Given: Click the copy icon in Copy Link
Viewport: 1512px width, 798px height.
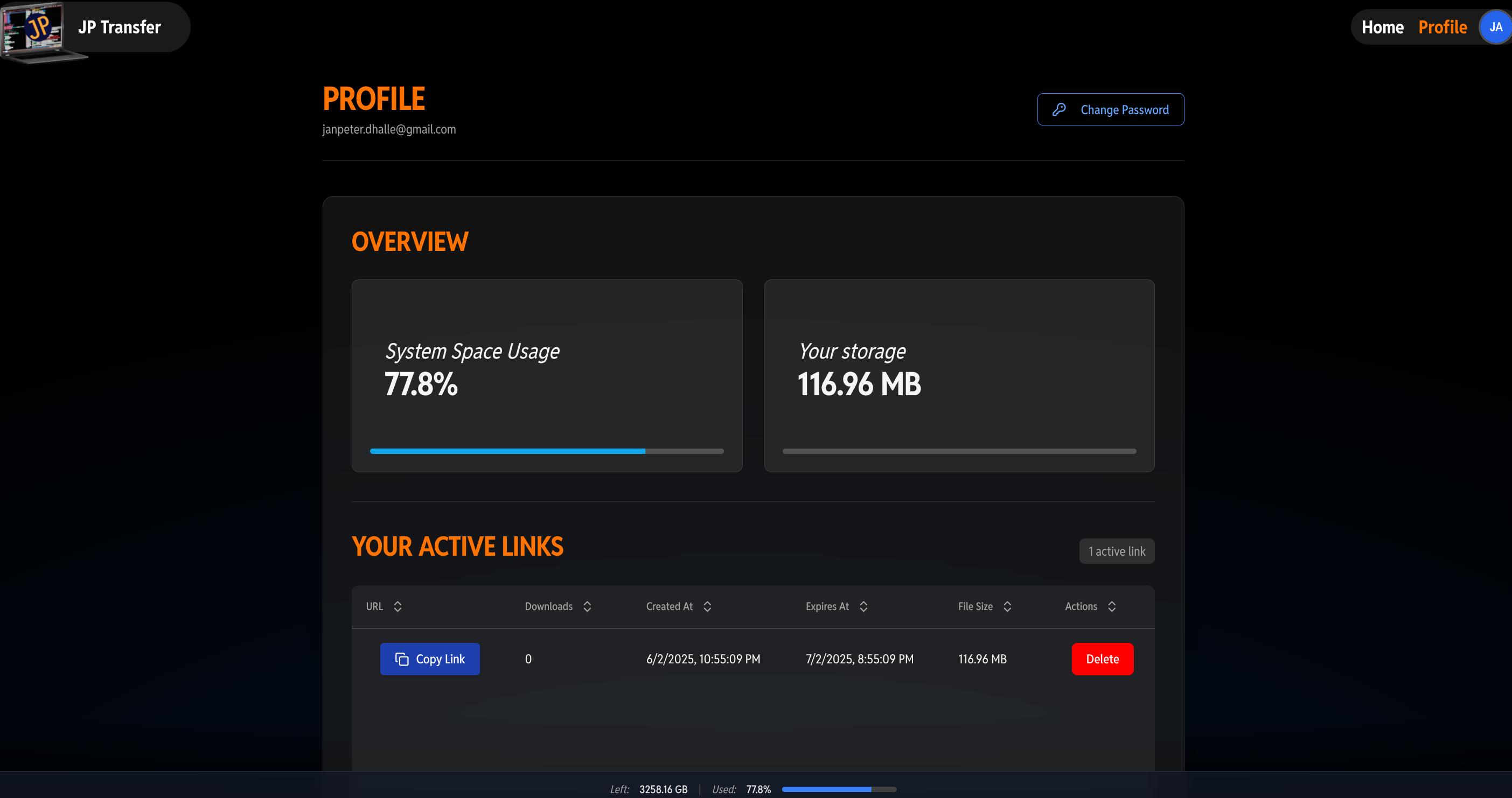Looking at the screenshot, I should tap(401, 659).
